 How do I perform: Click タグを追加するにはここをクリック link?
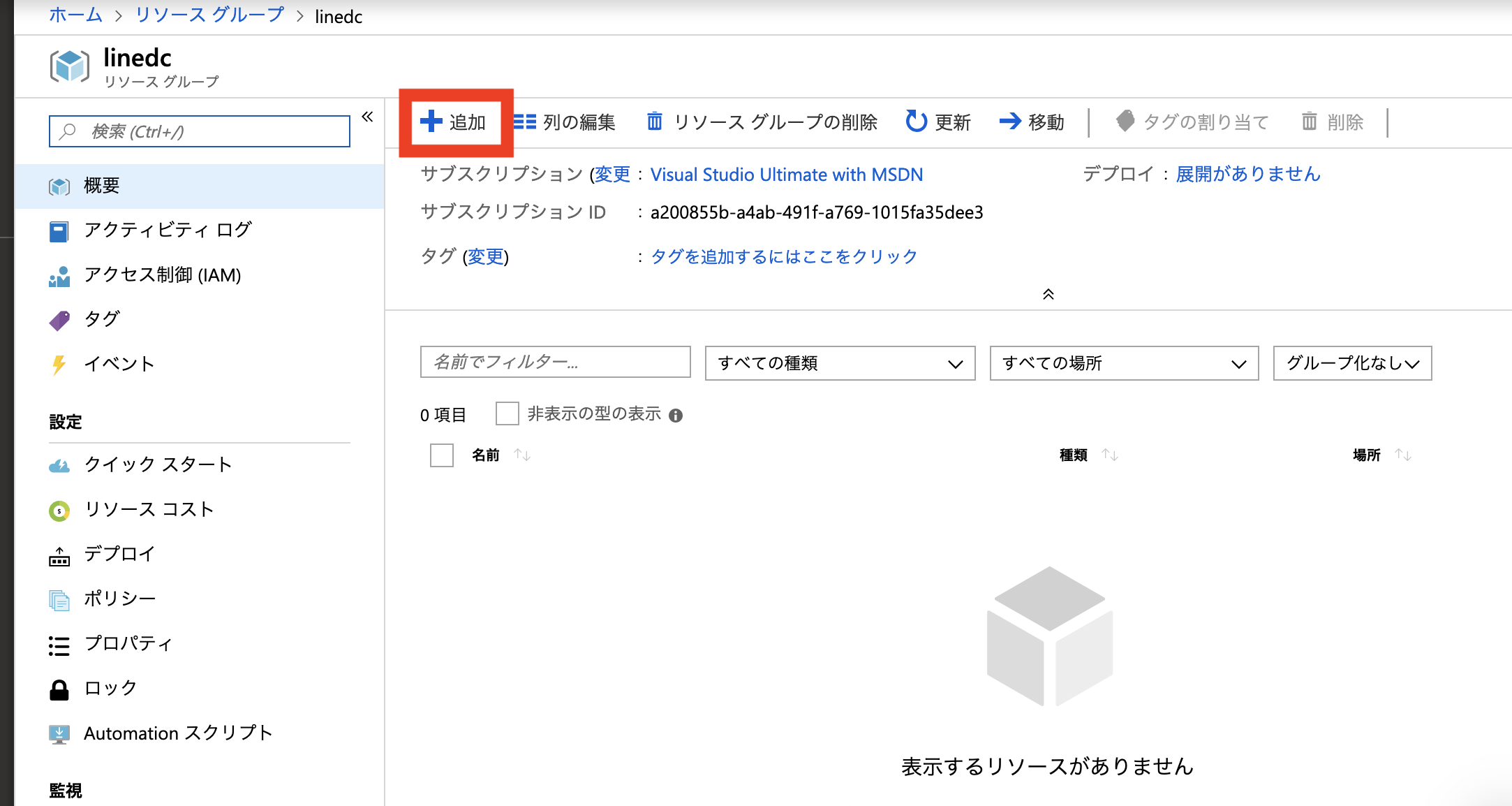tap(784, 256)
